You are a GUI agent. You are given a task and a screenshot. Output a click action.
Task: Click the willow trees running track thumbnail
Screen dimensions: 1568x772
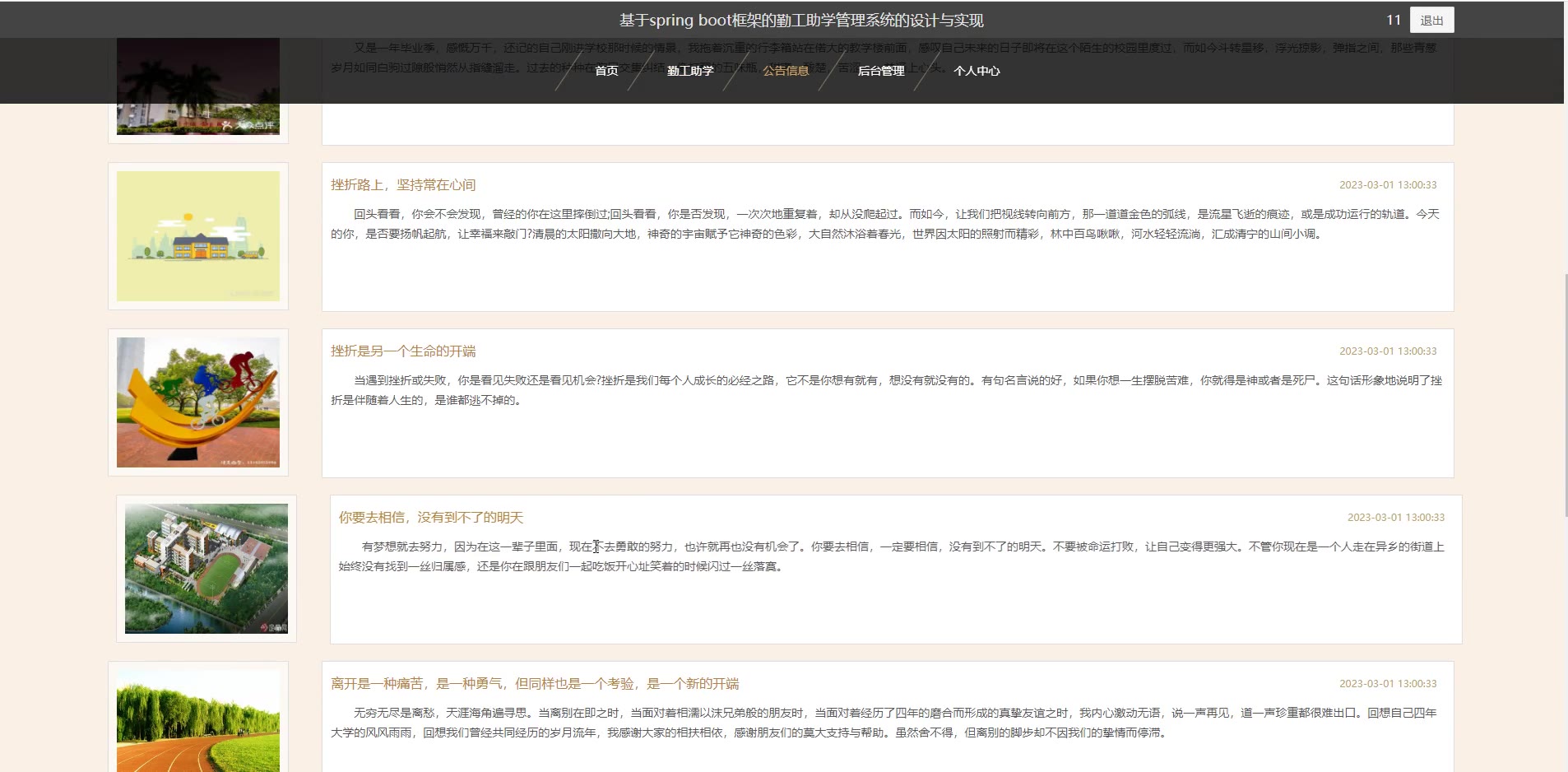pos(198,721)
